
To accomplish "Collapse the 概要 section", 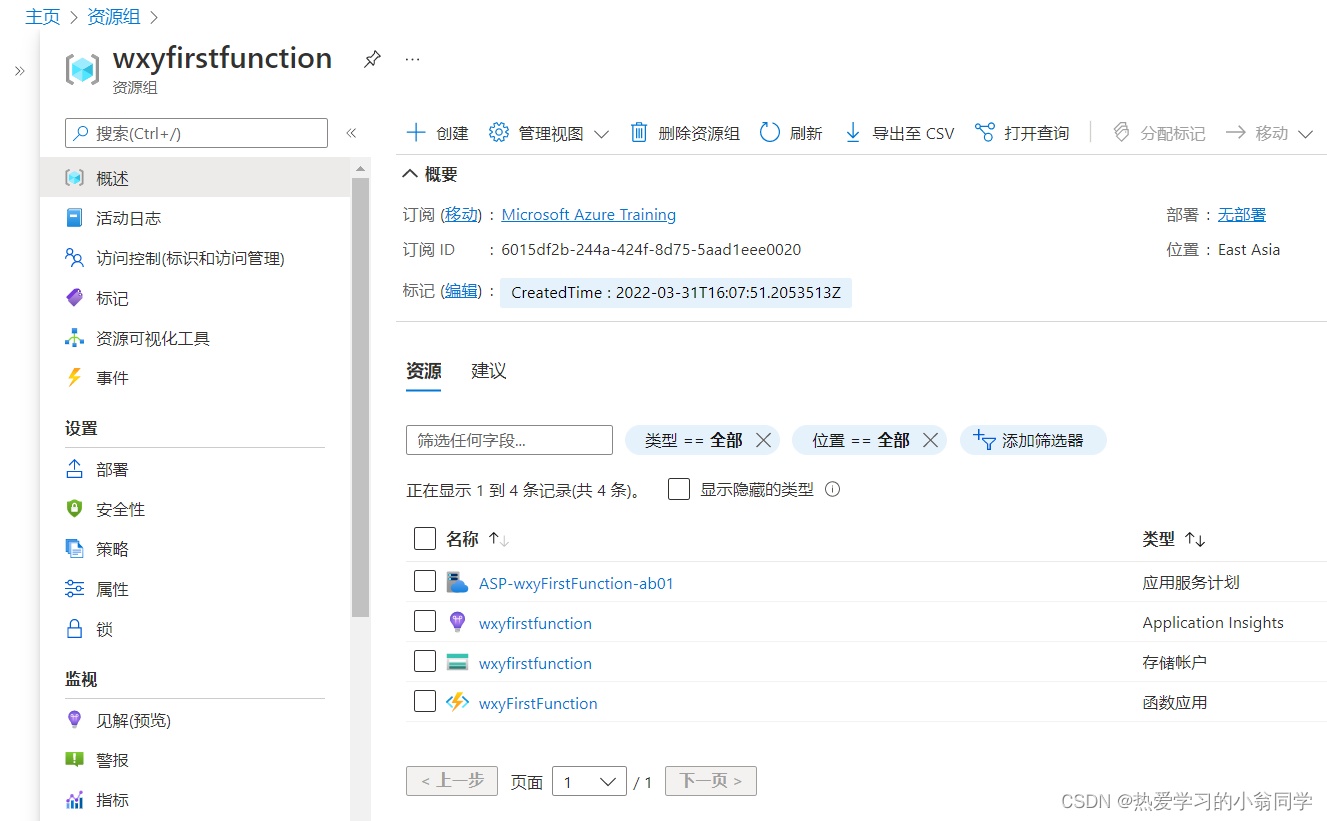I will tap(410, 174).
